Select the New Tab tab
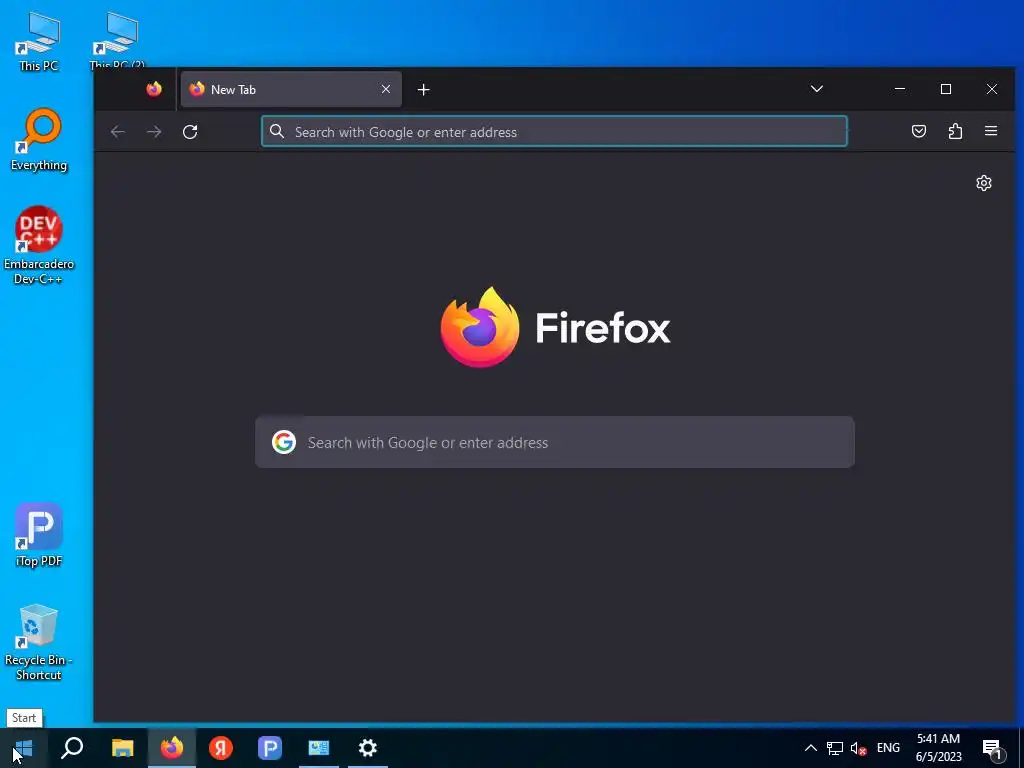 tap(291, 89)
